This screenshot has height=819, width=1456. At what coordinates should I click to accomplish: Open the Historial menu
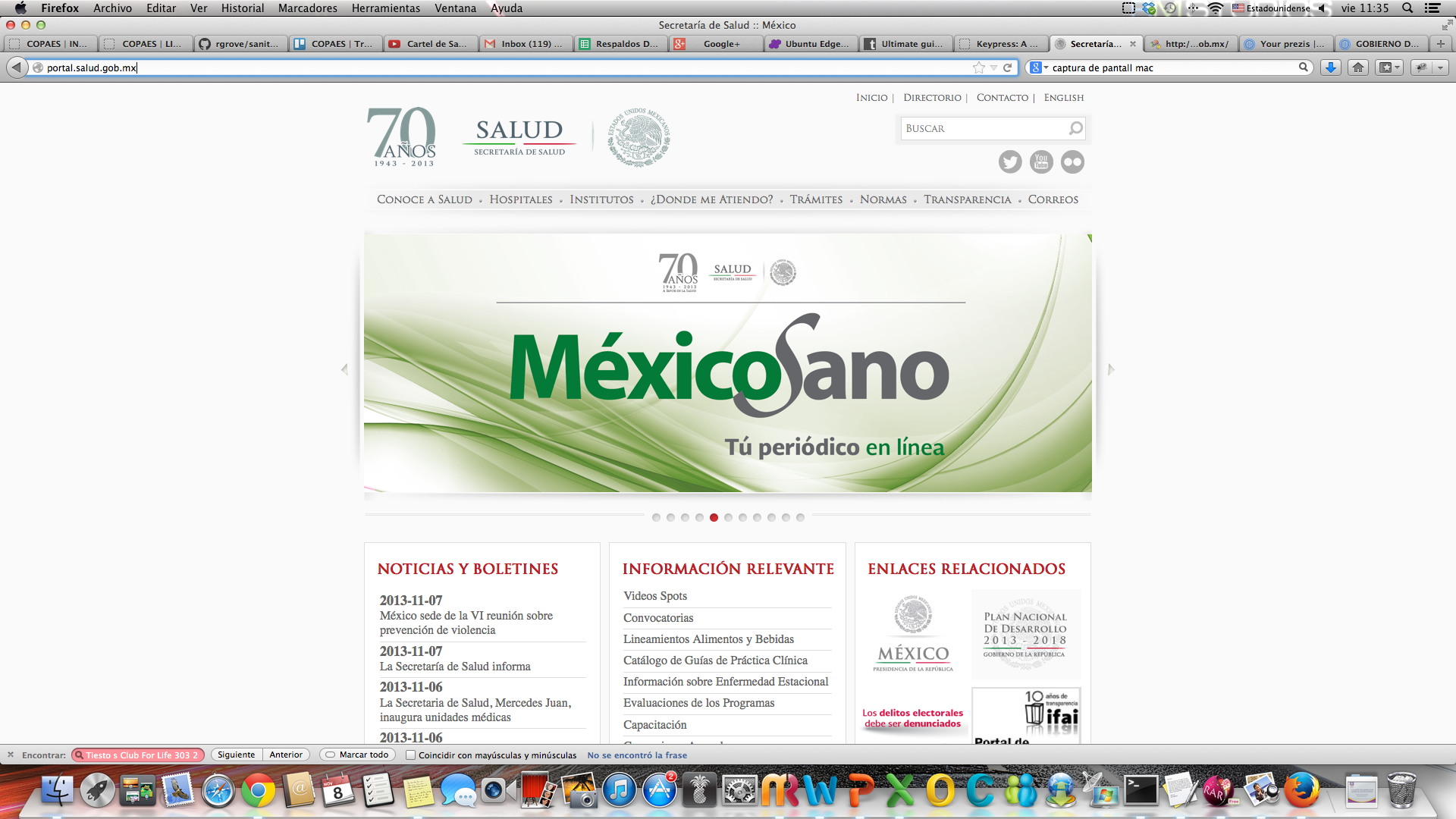point(243,8)
